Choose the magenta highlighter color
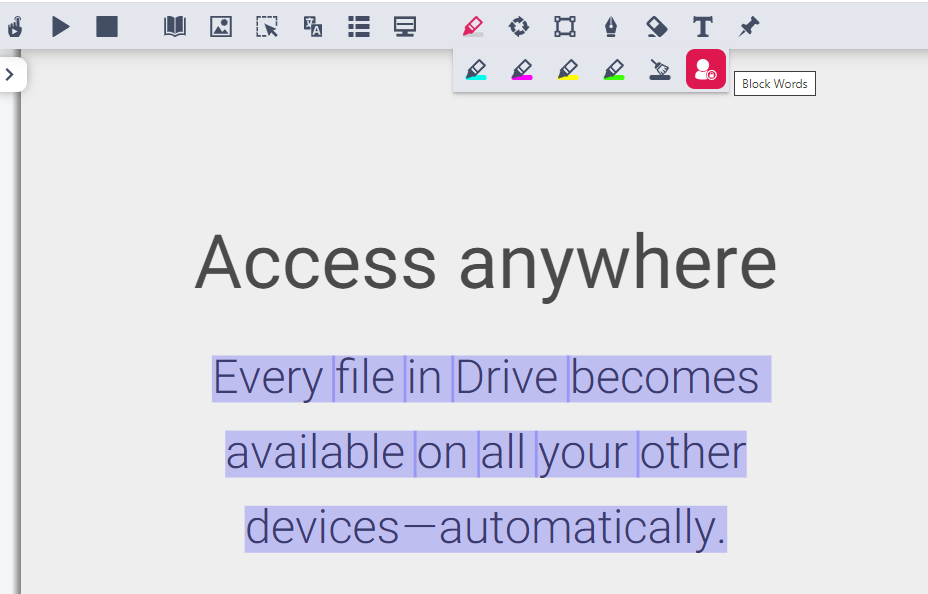 coord(522,70)
